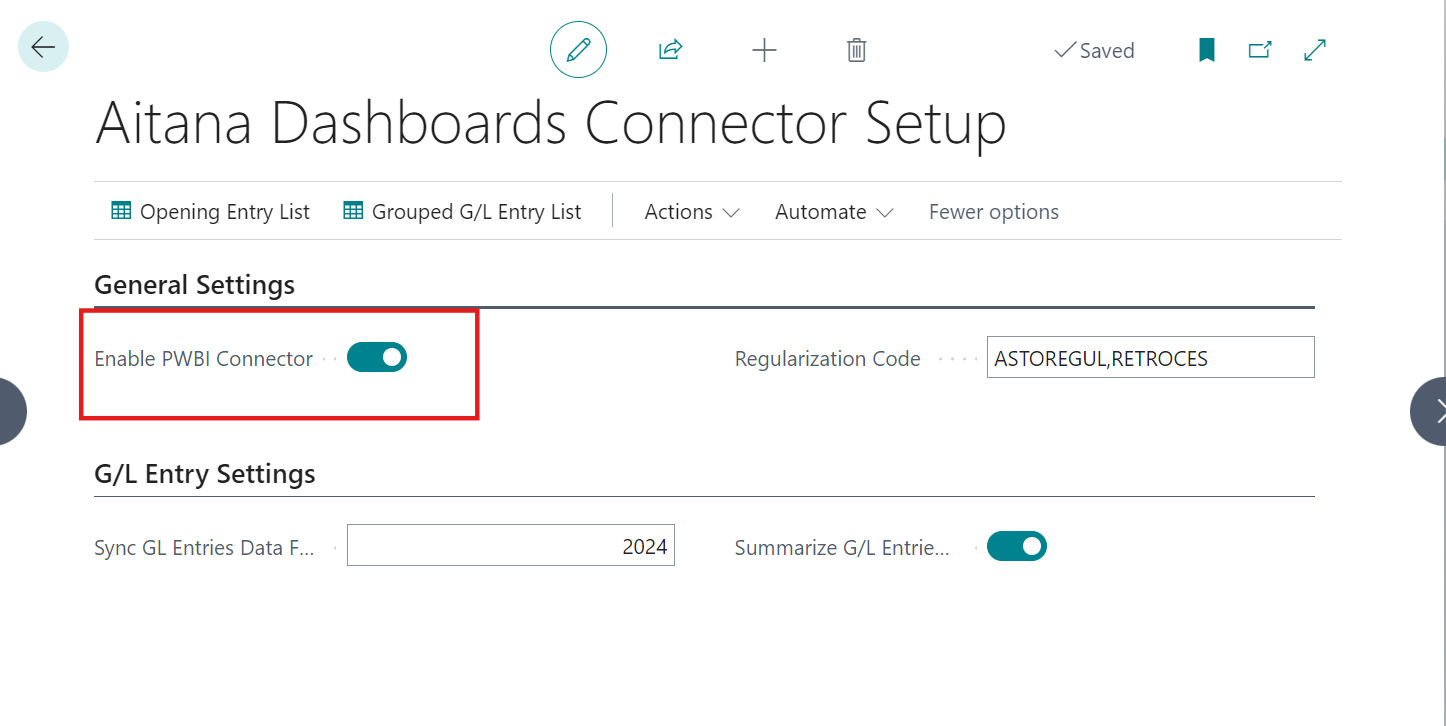Toggle Summarize G/L Entries switch
This screenshot has width=1446, height=726.
(1017, 546)
